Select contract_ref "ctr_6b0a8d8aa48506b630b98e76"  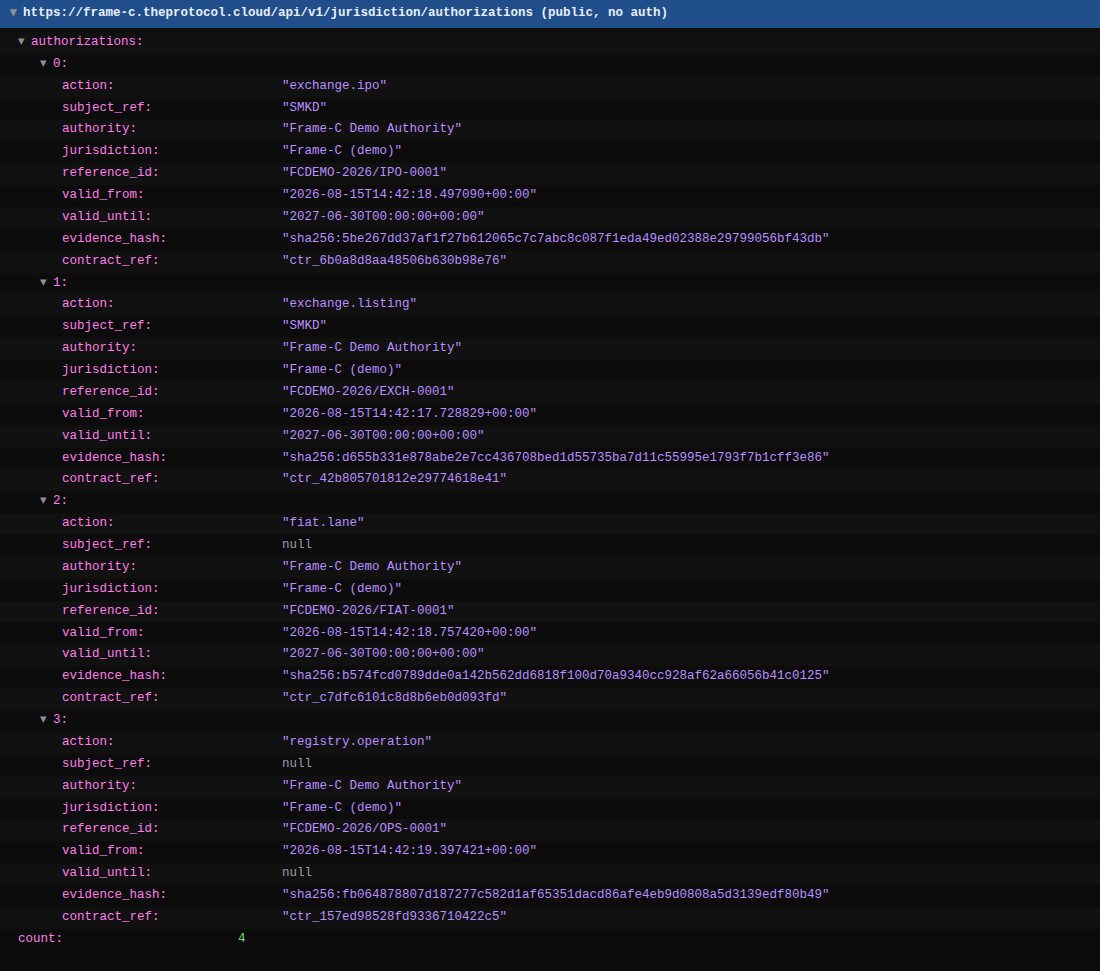point(394,260)
